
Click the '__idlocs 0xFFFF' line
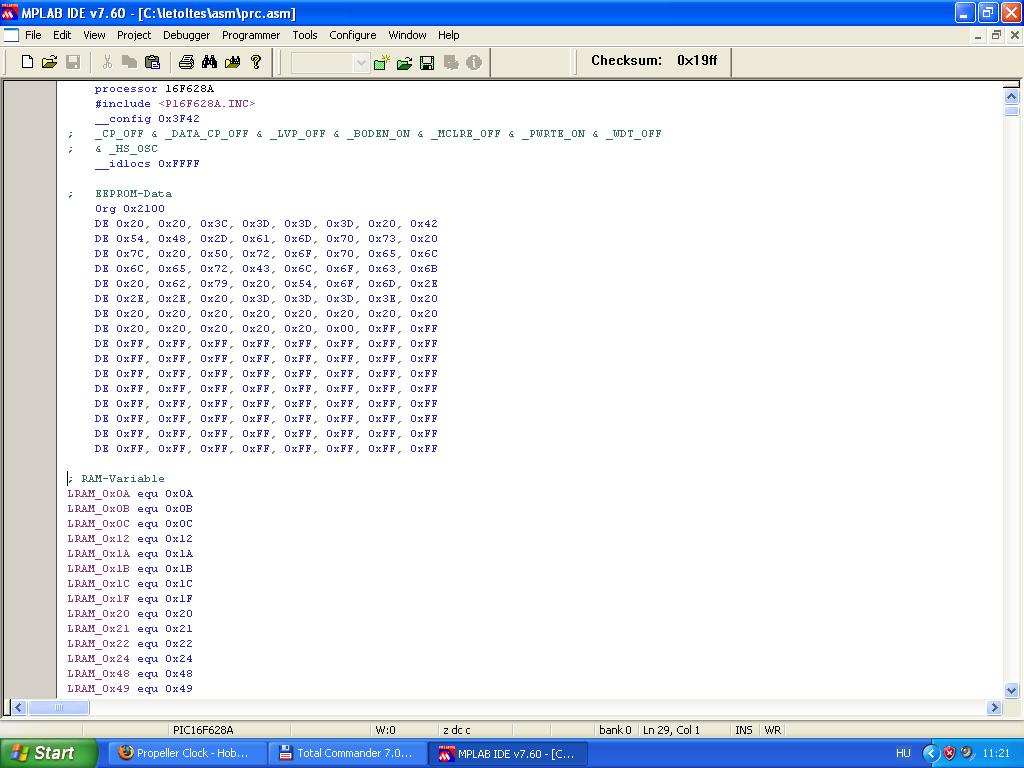point(147,164)
